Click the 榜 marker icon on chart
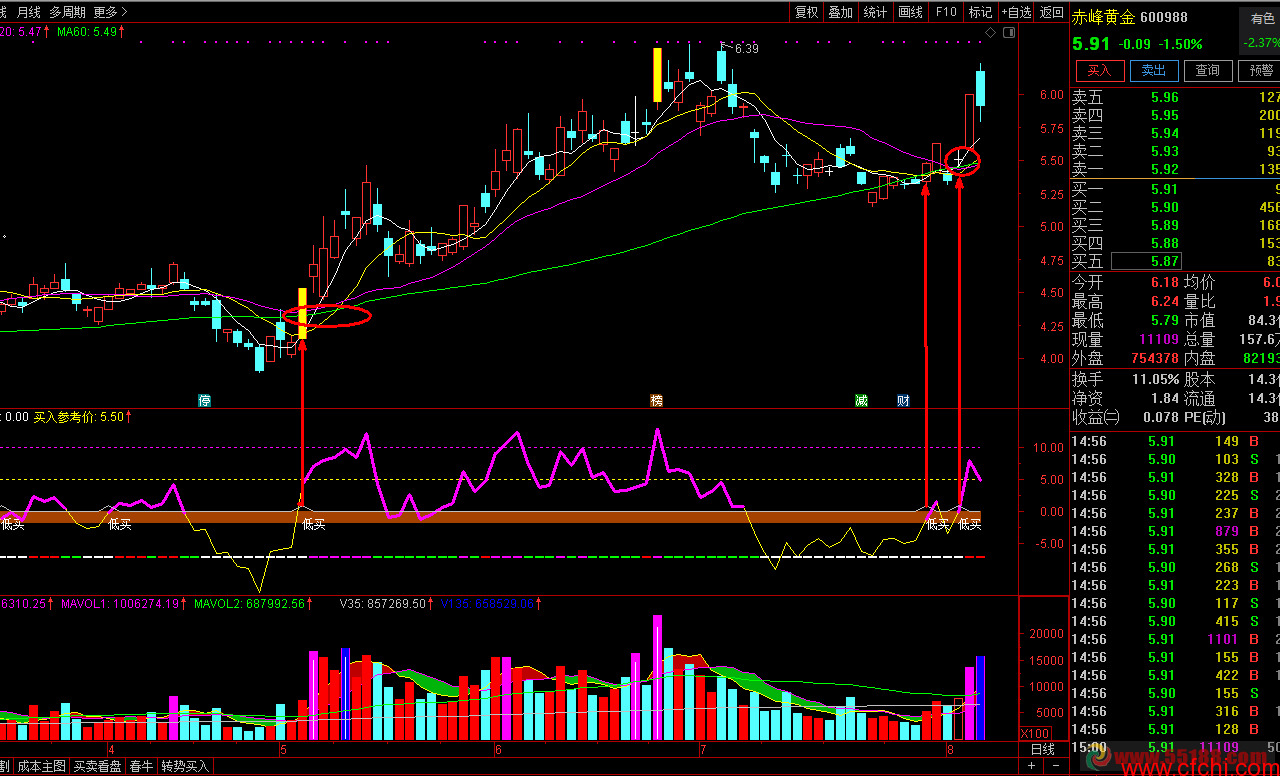The image size is (1280, 776). pyautogui.click(x=656, y=401)
